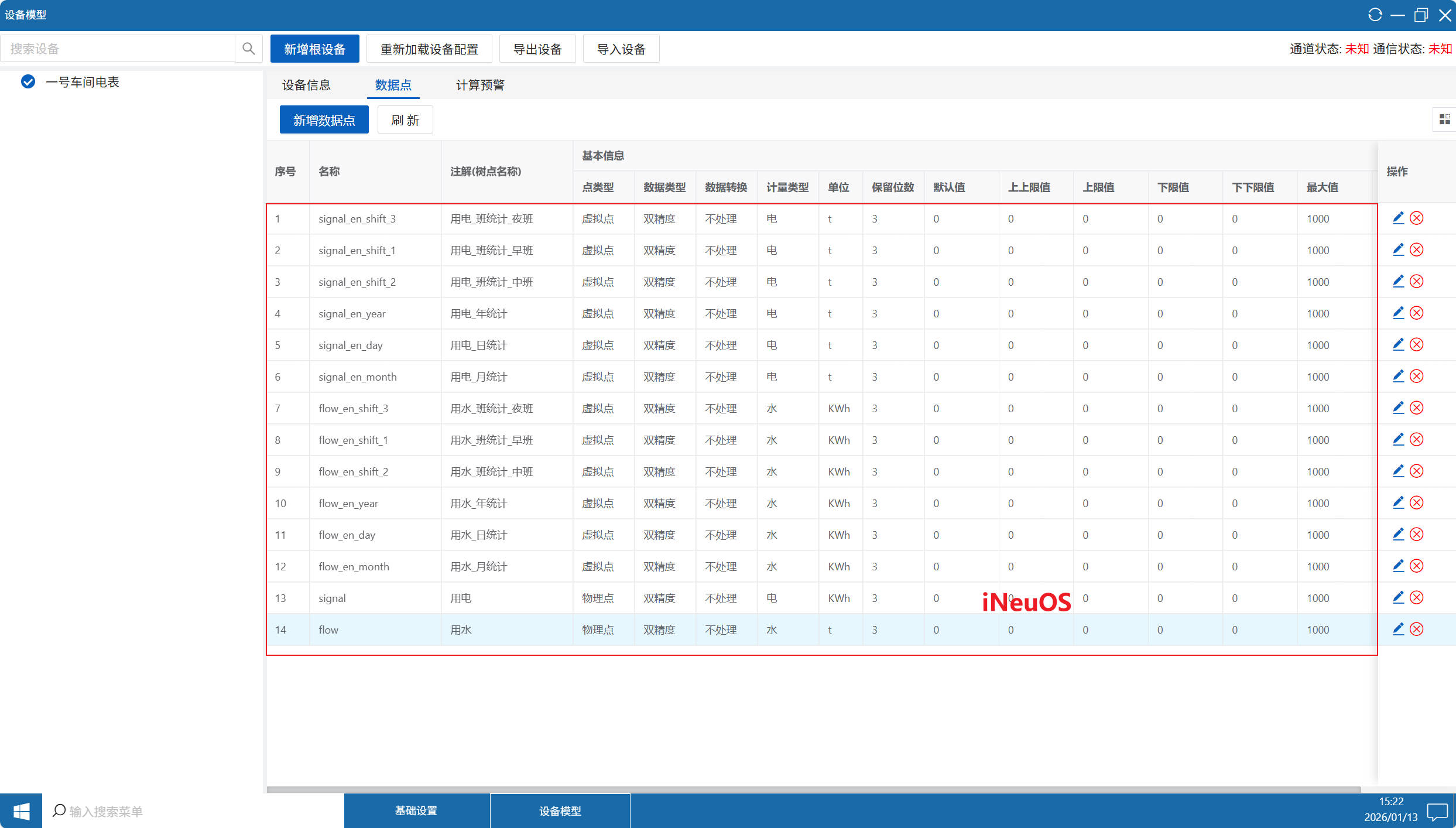Switch to 基础设置 taskbar window

coord(416,811)
